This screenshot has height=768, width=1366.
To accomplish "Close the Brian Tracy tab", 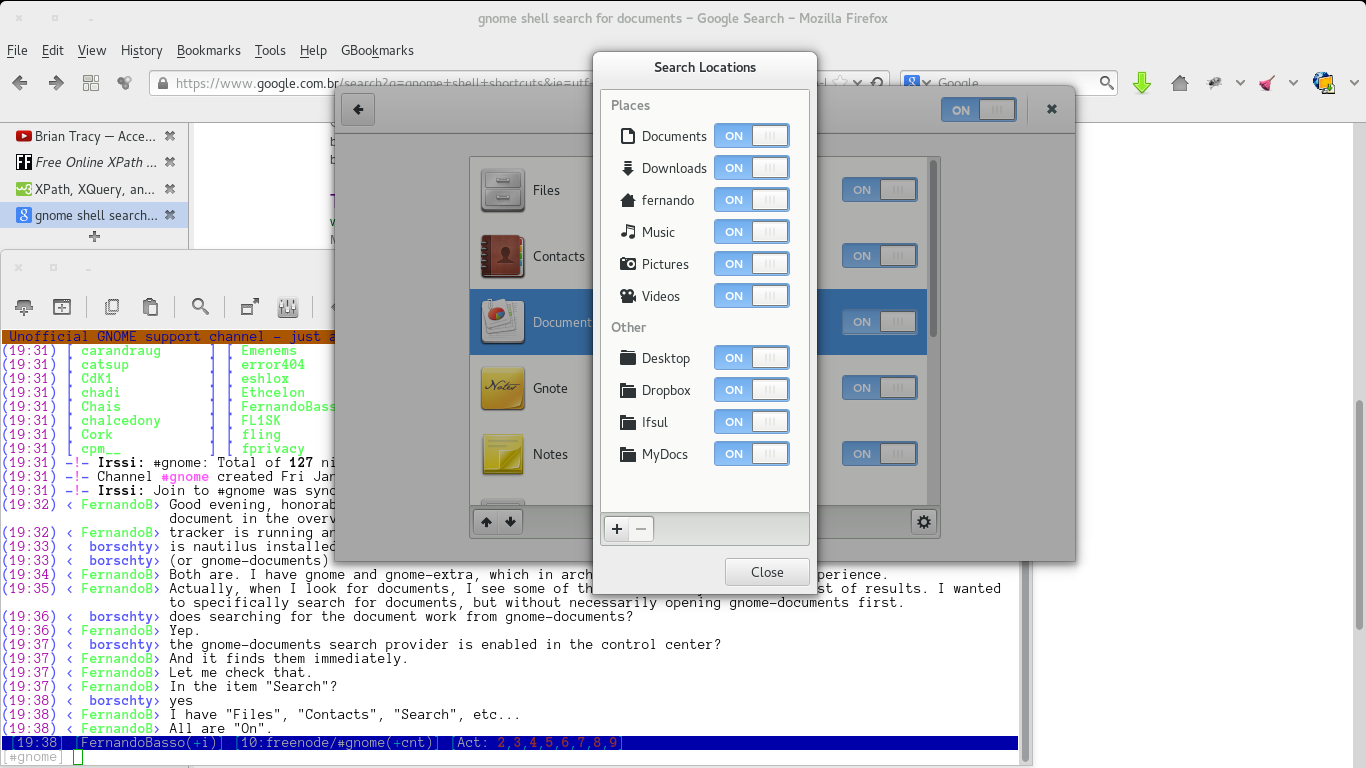I will pos(170,136).
